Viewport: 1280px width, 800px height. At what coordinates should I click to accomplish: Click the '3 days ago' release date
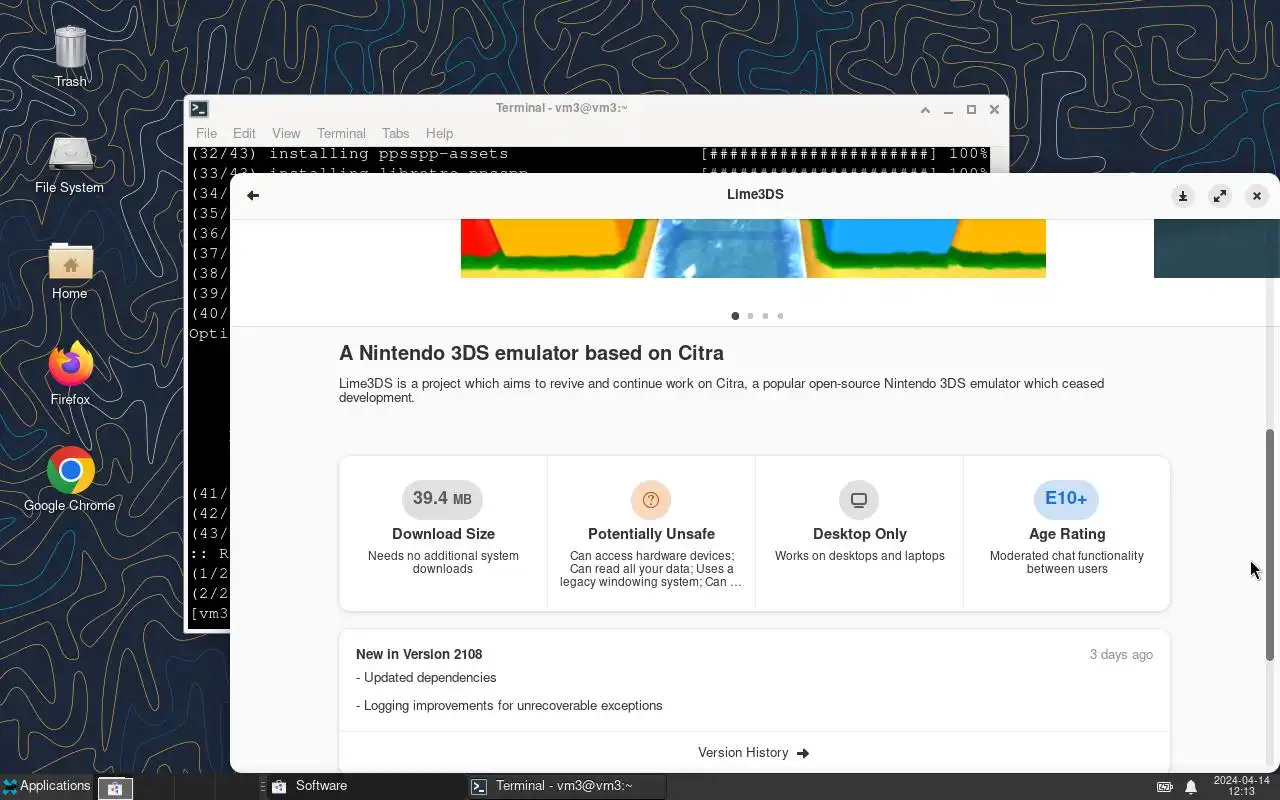tap(1121, 654)
